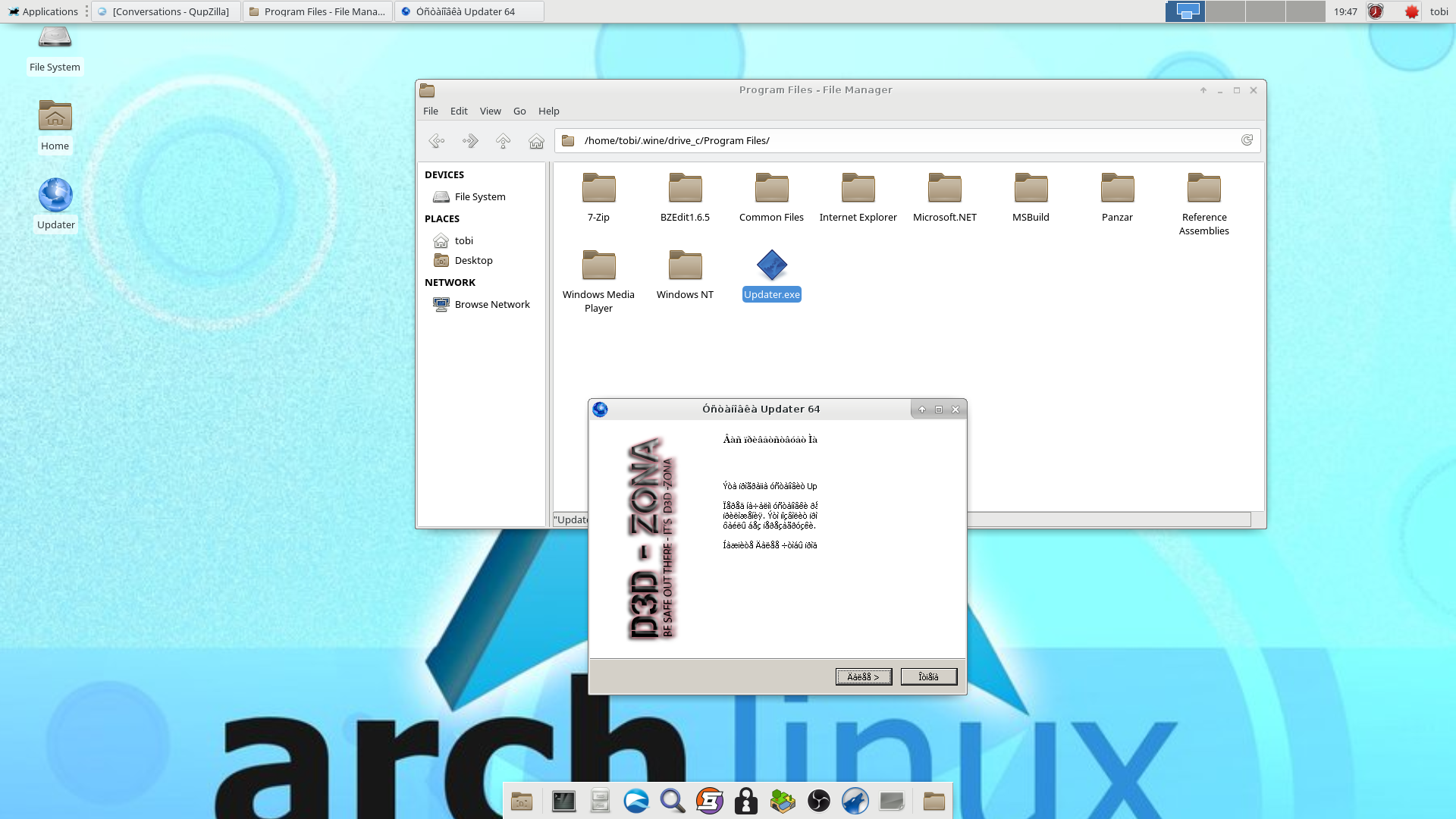Open the Common Files folder
Viewport: 1456px width, 819px height.
[771, 197]
